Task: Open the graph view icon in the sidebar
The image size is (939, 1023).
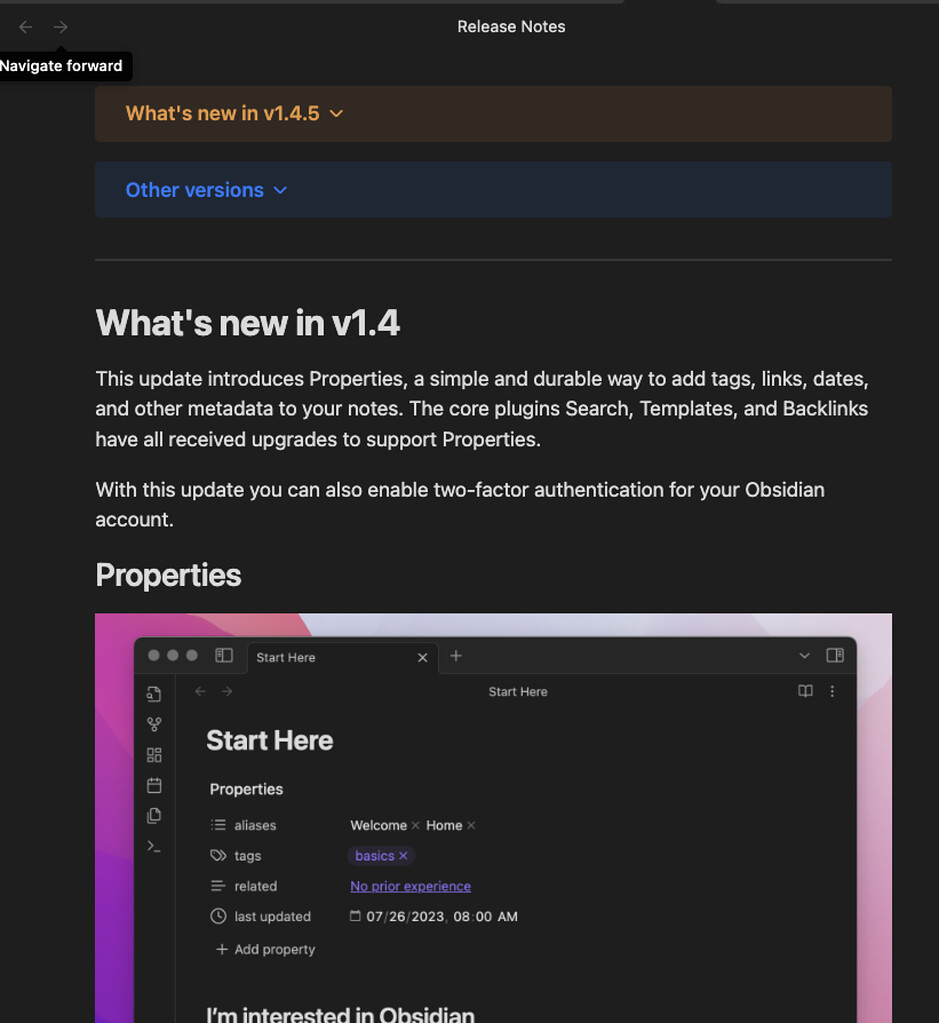Action: click(153, 723)
